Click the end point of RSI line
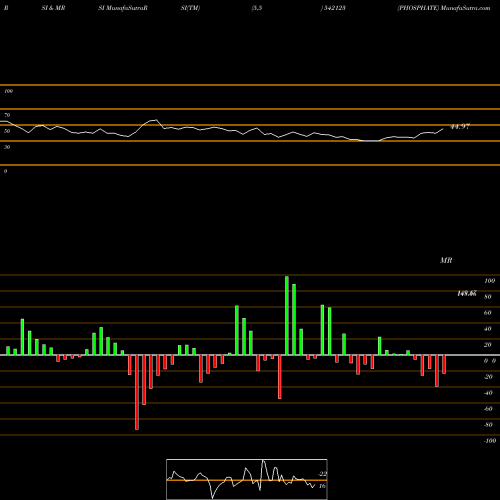Screen dimensions: 500x500 [x=443, y=129]
